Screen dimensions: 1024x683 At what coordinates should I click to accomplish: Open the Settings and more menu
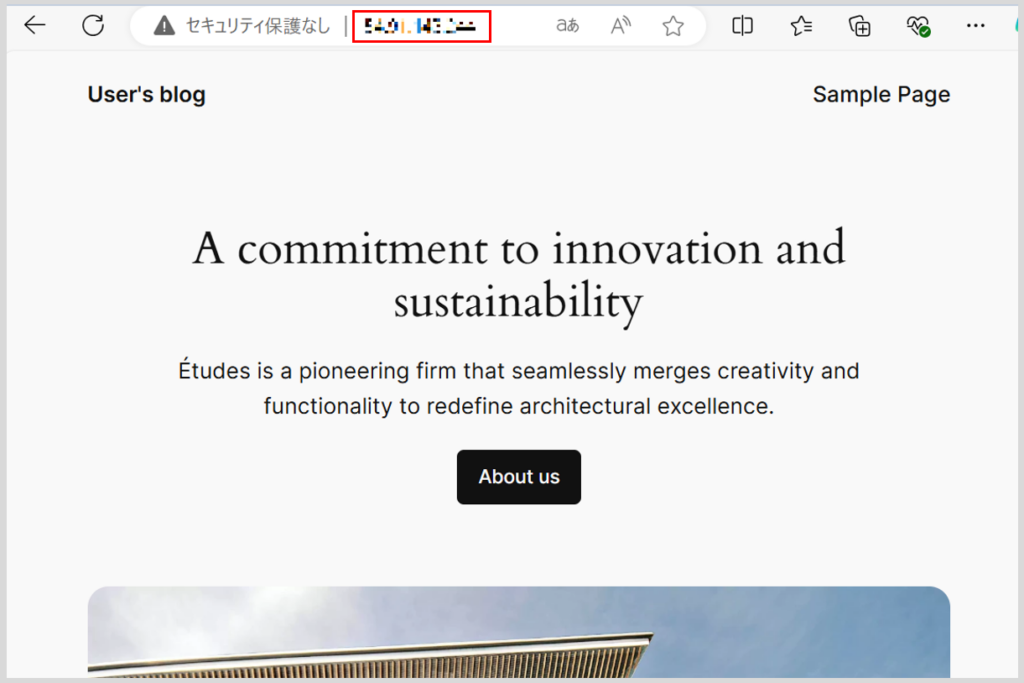tap(976, 25)
